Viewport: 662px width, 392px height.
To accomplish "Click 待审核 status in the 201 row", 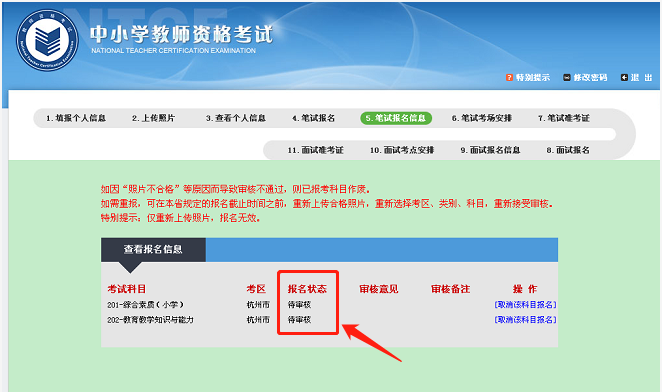I will coord(299,305).
